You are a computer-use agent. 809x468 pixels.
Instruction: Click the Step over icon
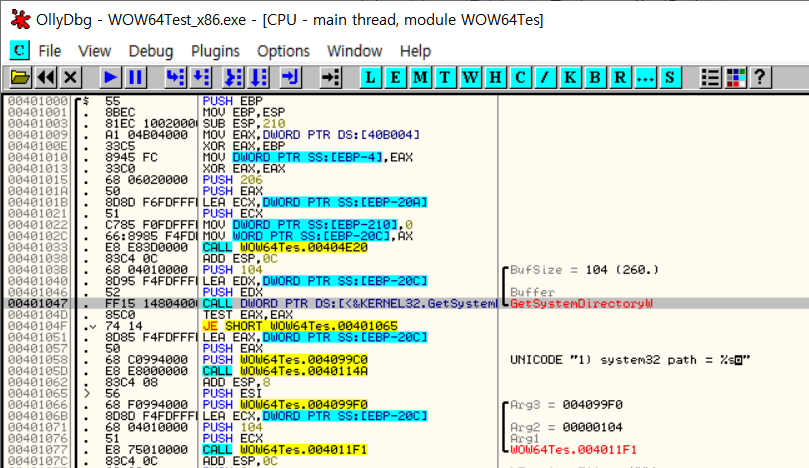201,77
